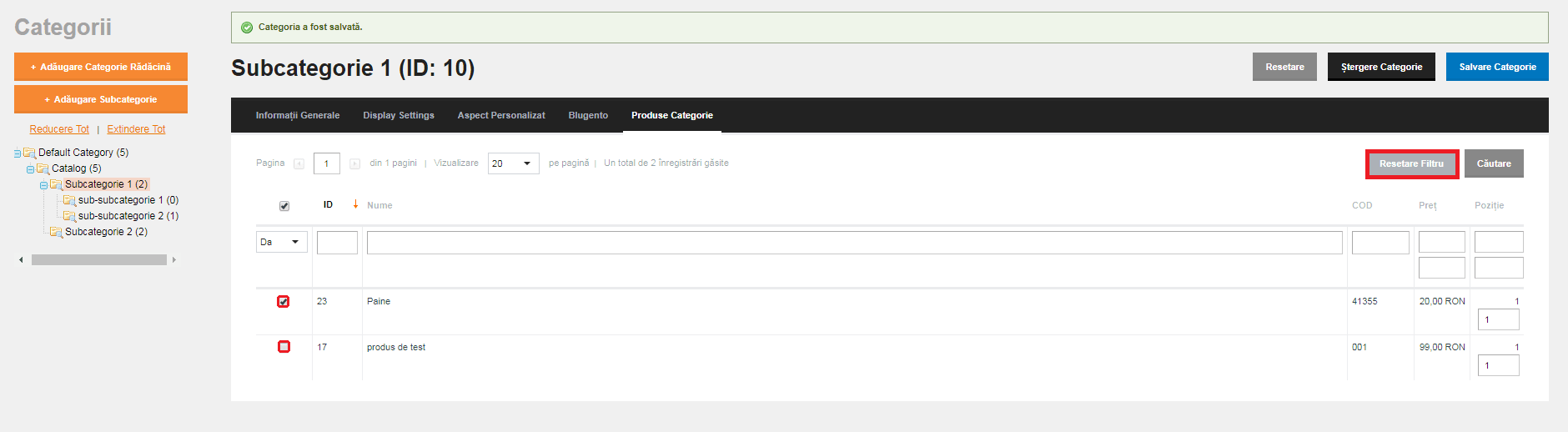The image size is (1568, 432).
Task: Click the Subcategorie 1 folder icon
Action: (56, 184)
